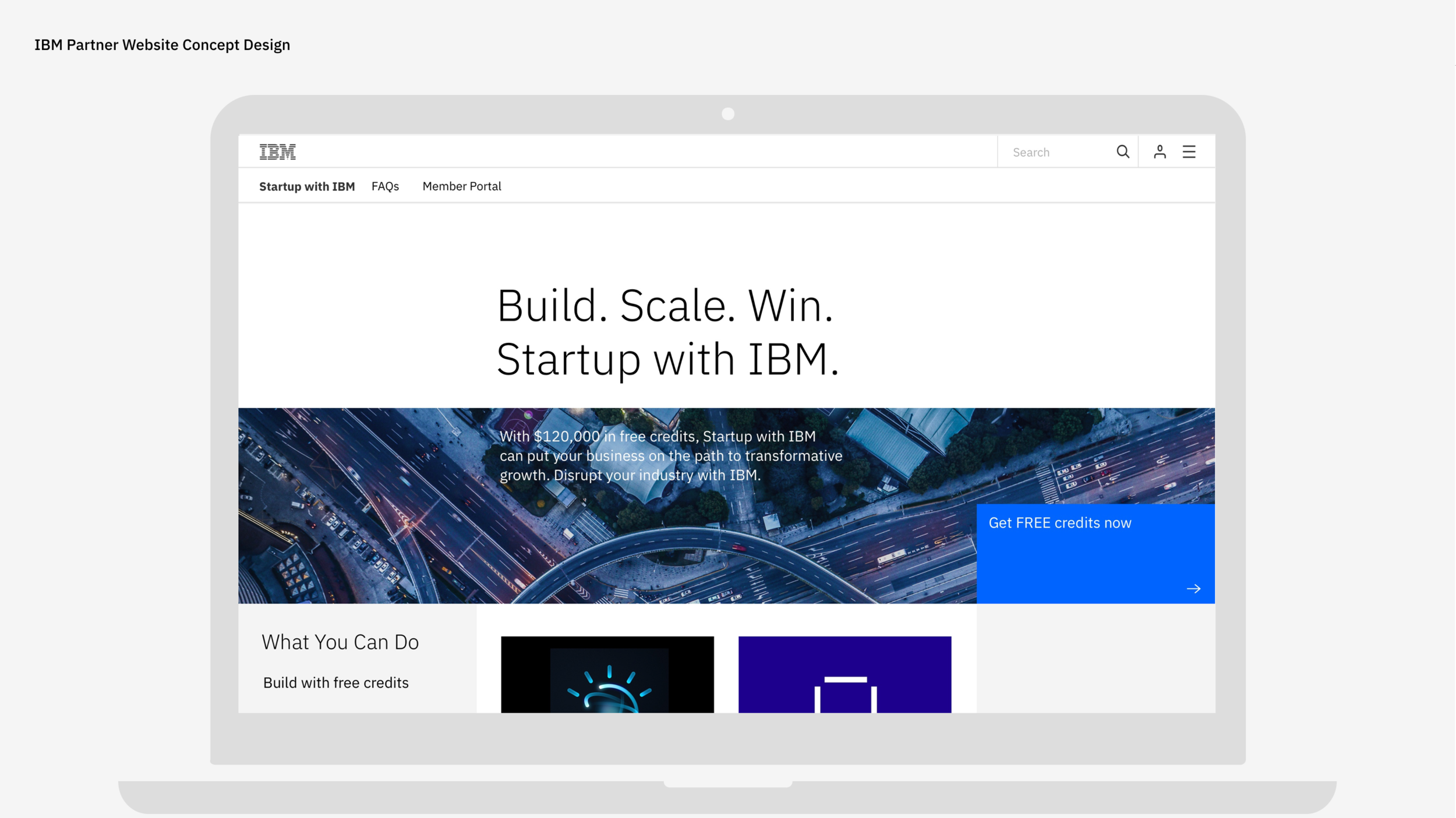Go to the FAQs nav item
Viewport: 1456px width, 818px height.
(385, 186)
